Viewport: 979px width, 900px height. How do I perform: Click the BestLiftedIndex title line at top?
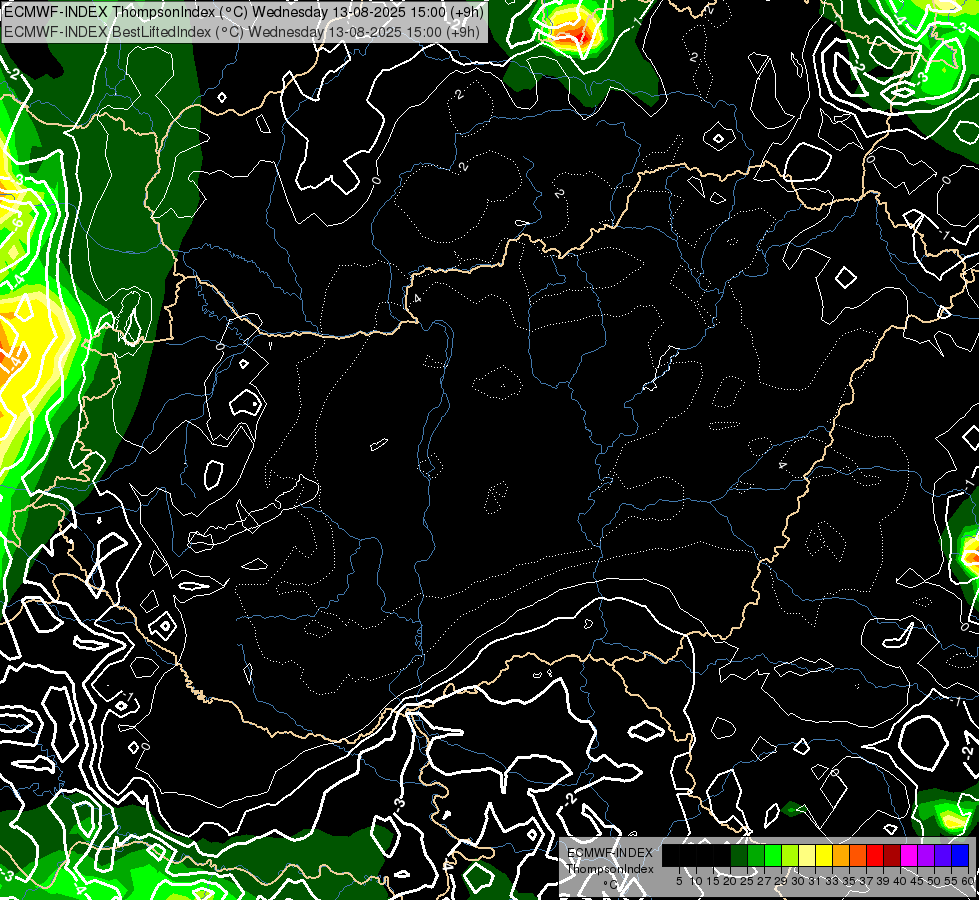pos(242,32)
